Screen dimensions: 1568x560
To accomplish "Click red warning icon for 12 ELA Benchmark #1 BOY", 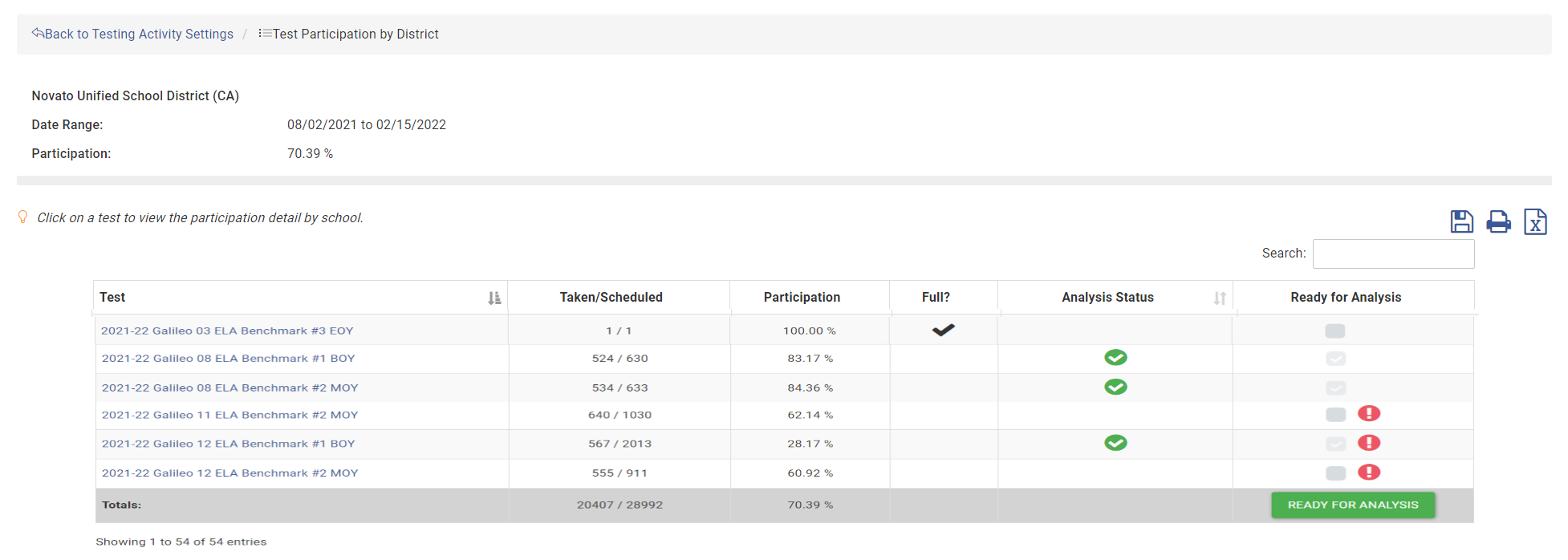I will 1368,443.
